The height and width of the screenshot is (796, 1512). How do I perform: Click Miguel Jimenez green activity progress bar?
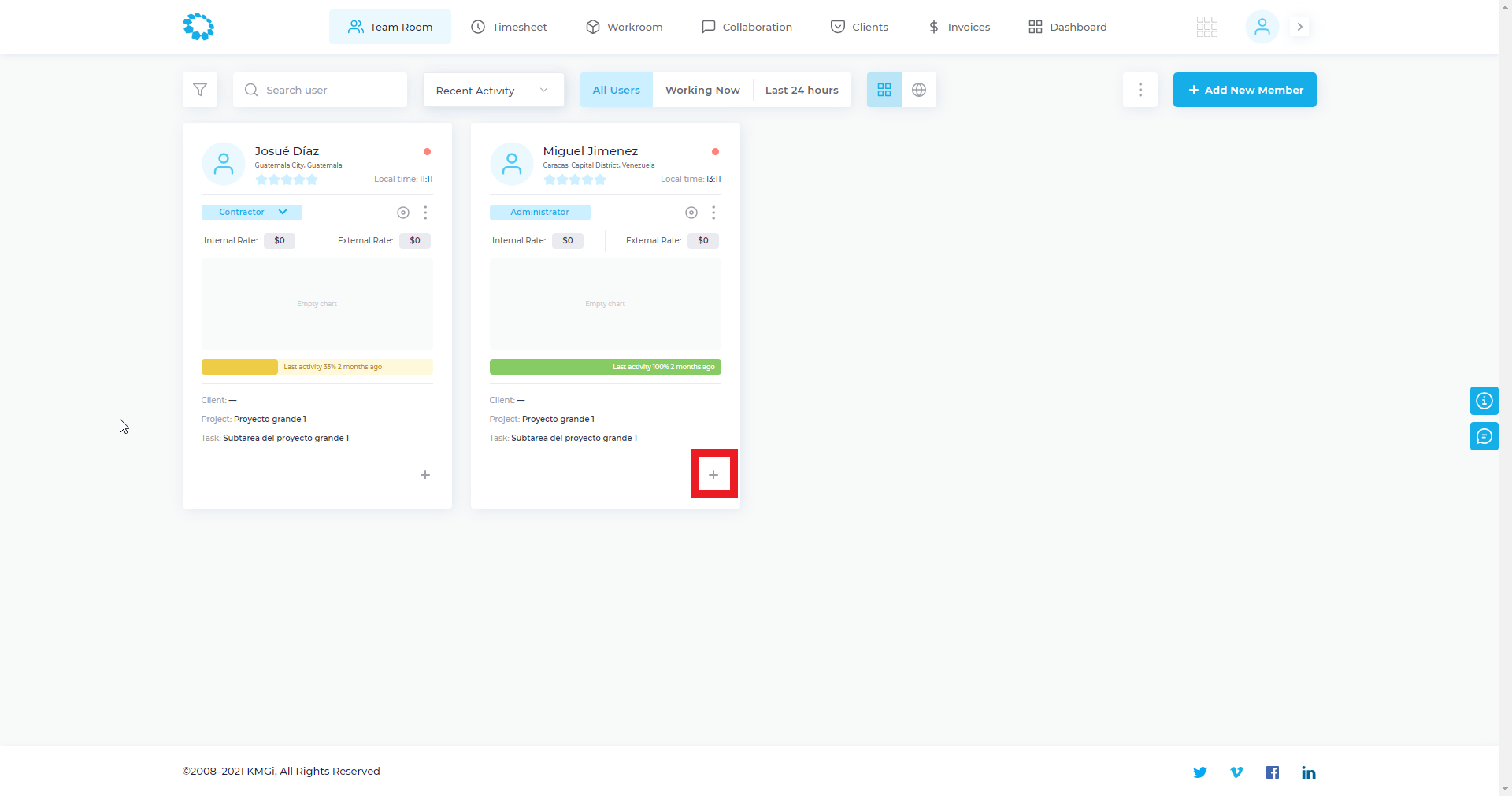(605, 367)
